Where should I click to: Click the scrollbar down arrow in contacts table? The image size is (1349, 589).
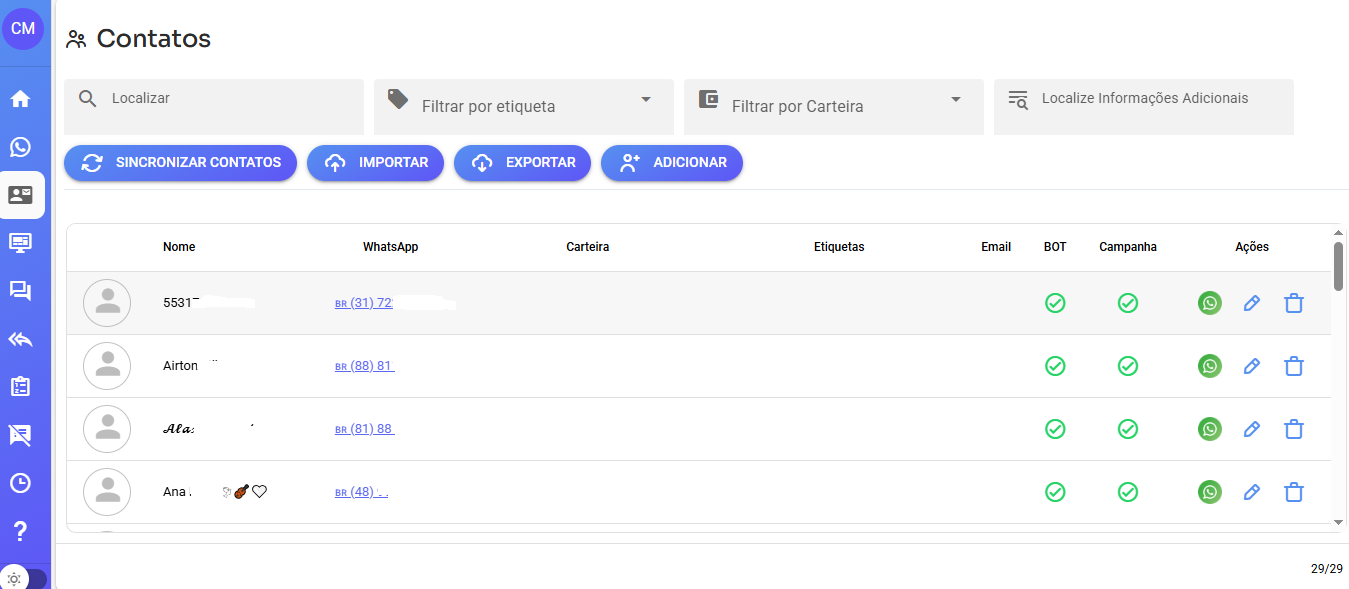pos(1339,522)
